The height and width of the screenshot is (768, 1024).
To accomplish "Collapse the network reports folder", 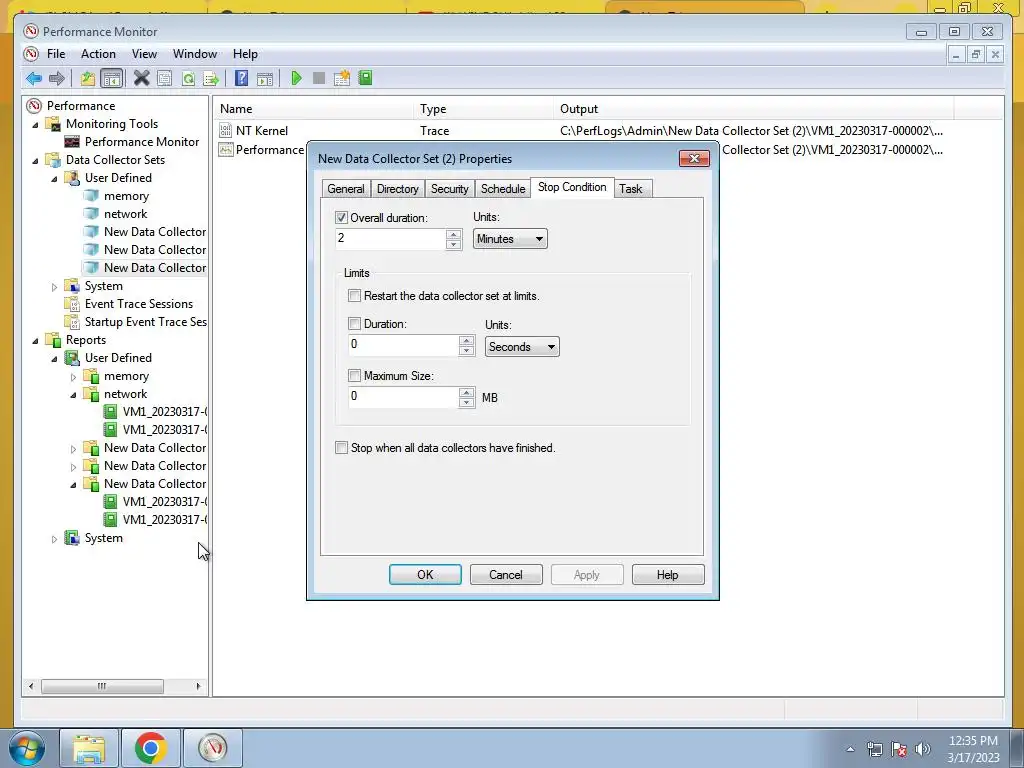I will point(73,394).
